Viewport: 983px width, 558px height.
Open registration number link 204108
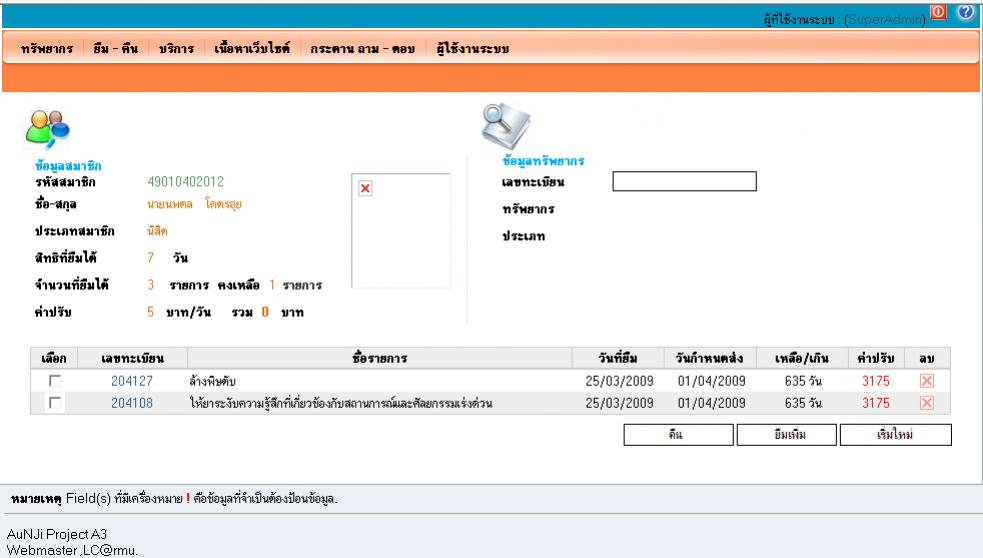[x=132, y=403]
